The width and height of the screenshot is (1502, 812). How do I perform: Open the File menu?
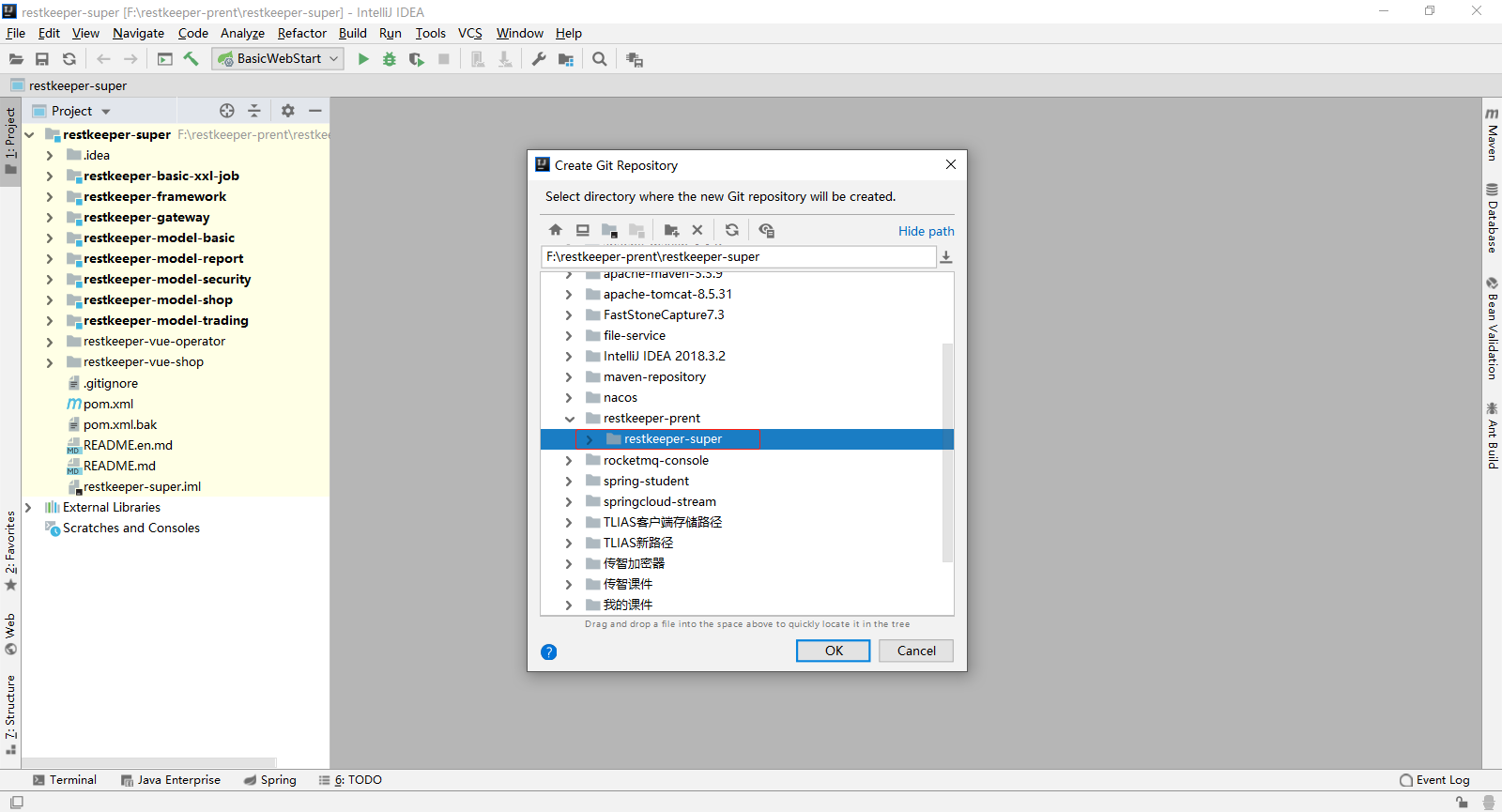(16, 33)
